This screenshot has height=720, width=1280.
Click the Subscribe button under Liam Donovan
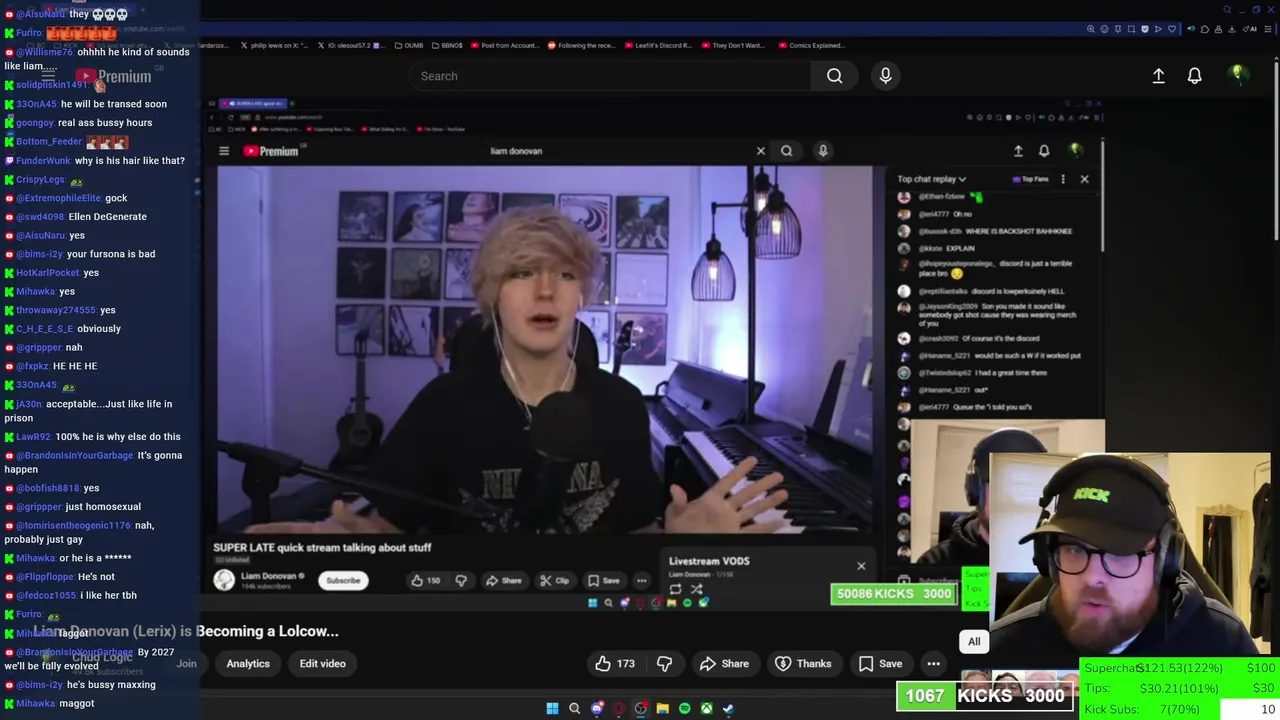pos(343,581)
